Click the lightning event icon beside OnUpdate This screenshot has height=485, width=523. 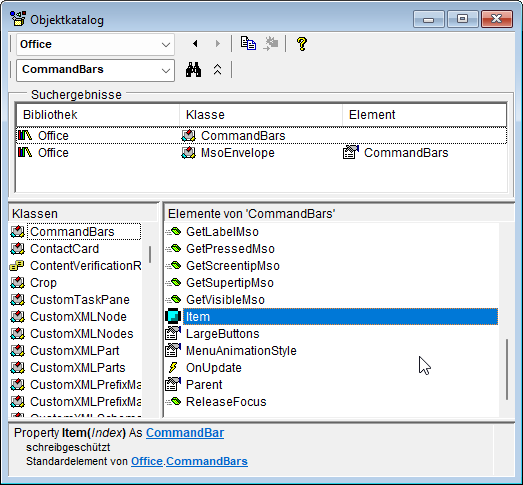tap(173, 368)
